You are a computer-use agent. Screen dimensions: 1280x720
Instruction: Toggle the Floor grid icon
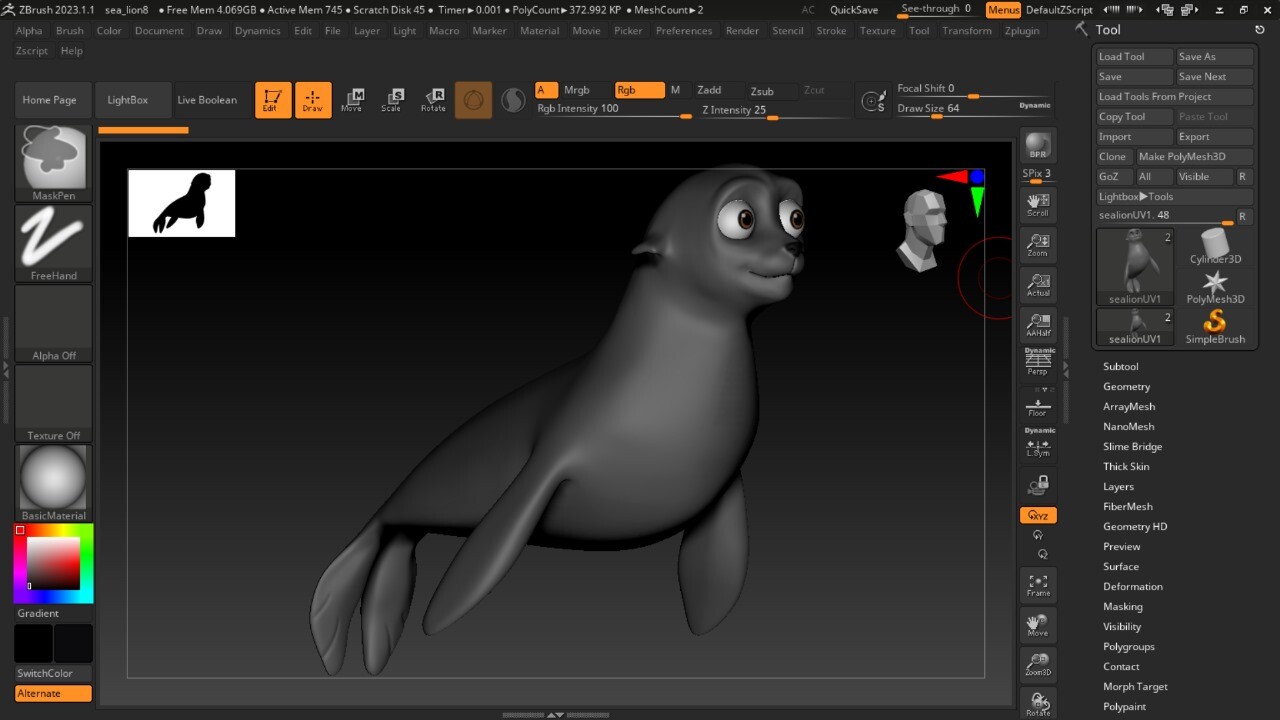pyautogui.click(x=1037, y=405)
